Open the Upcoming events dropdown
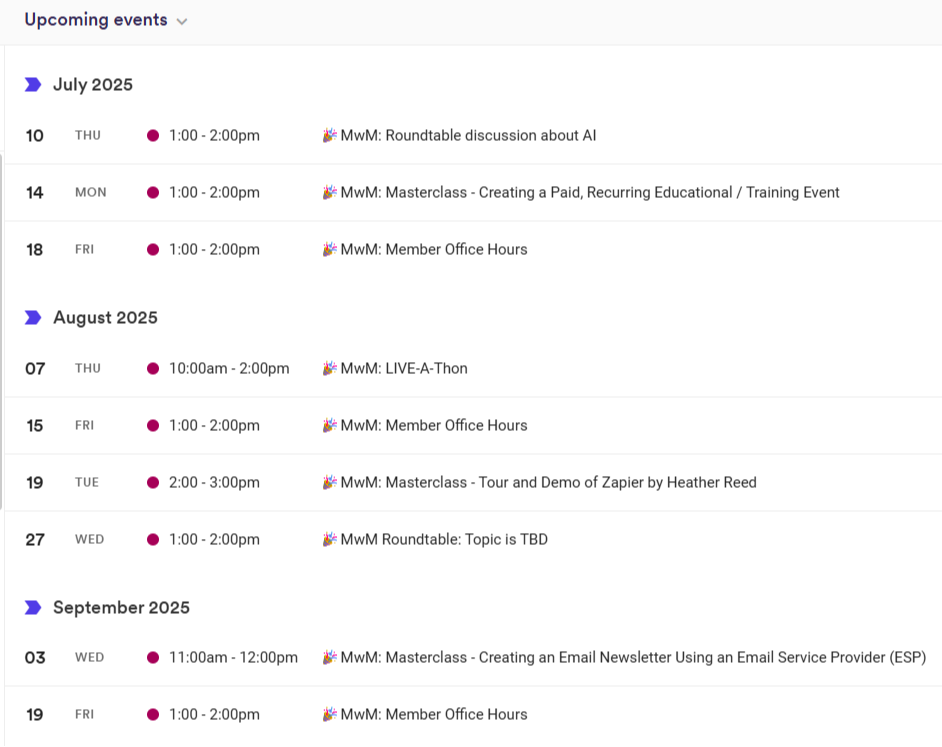The width and height of the screenshot is (942, 747). 181,21
